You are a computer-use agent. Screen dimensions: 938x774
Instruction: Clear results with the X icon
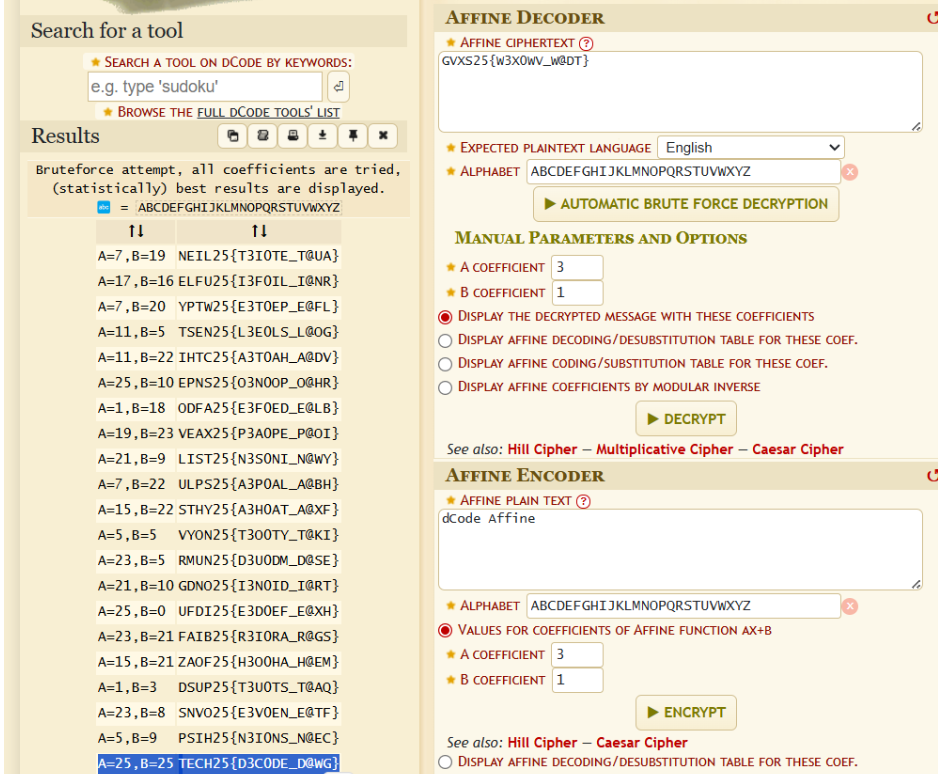(383, 136)
